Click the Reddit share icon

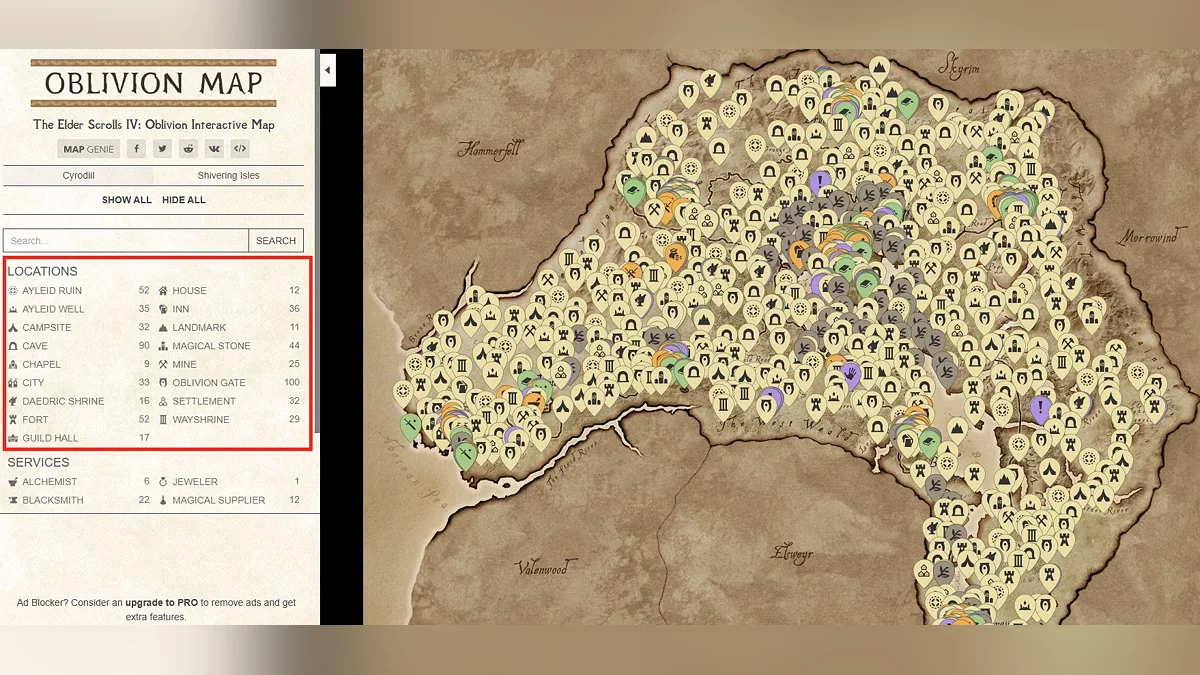(x=188, y=149)
